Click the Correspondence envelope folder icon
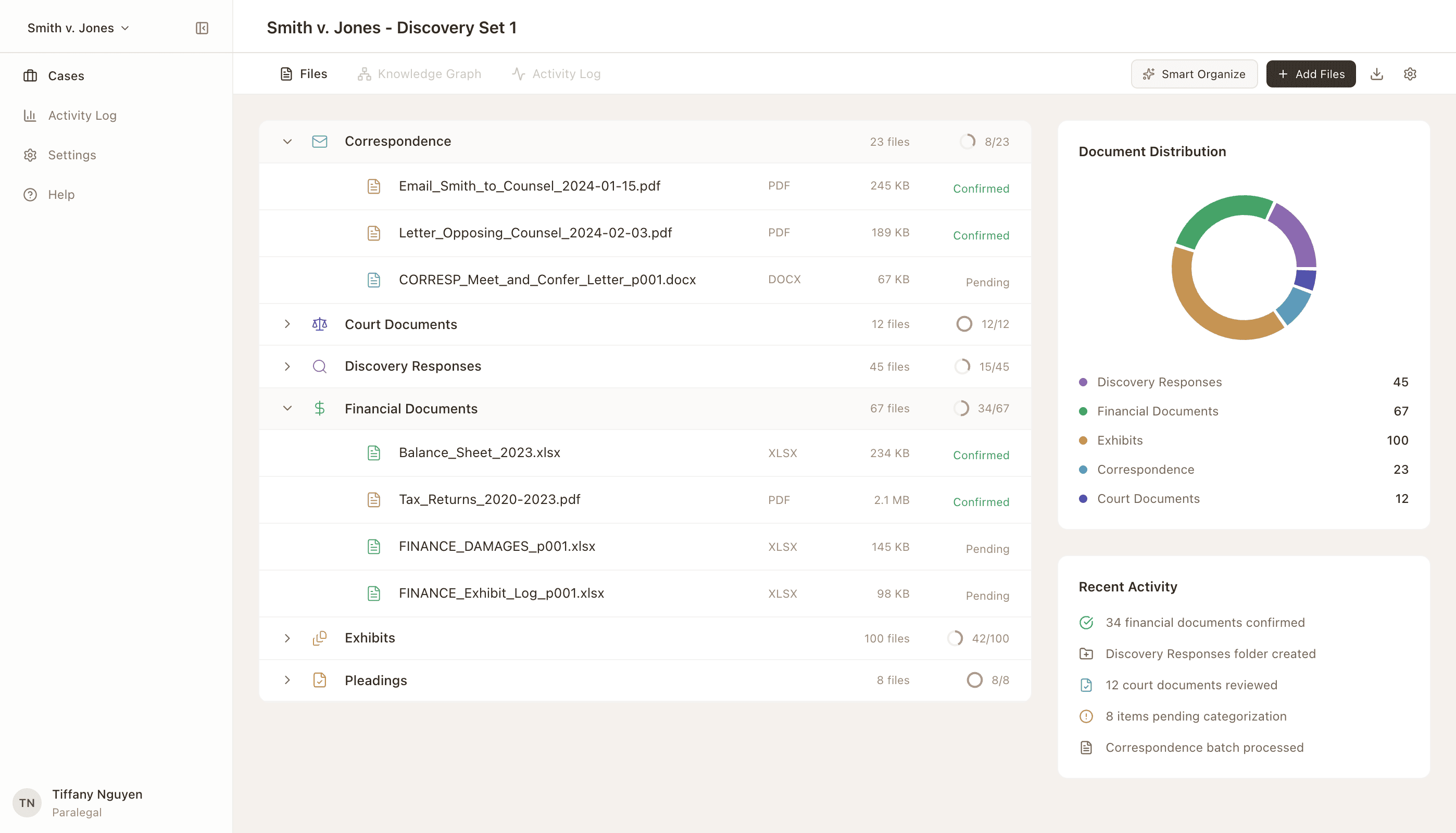 pyautogui.click(x=319, y=141)
